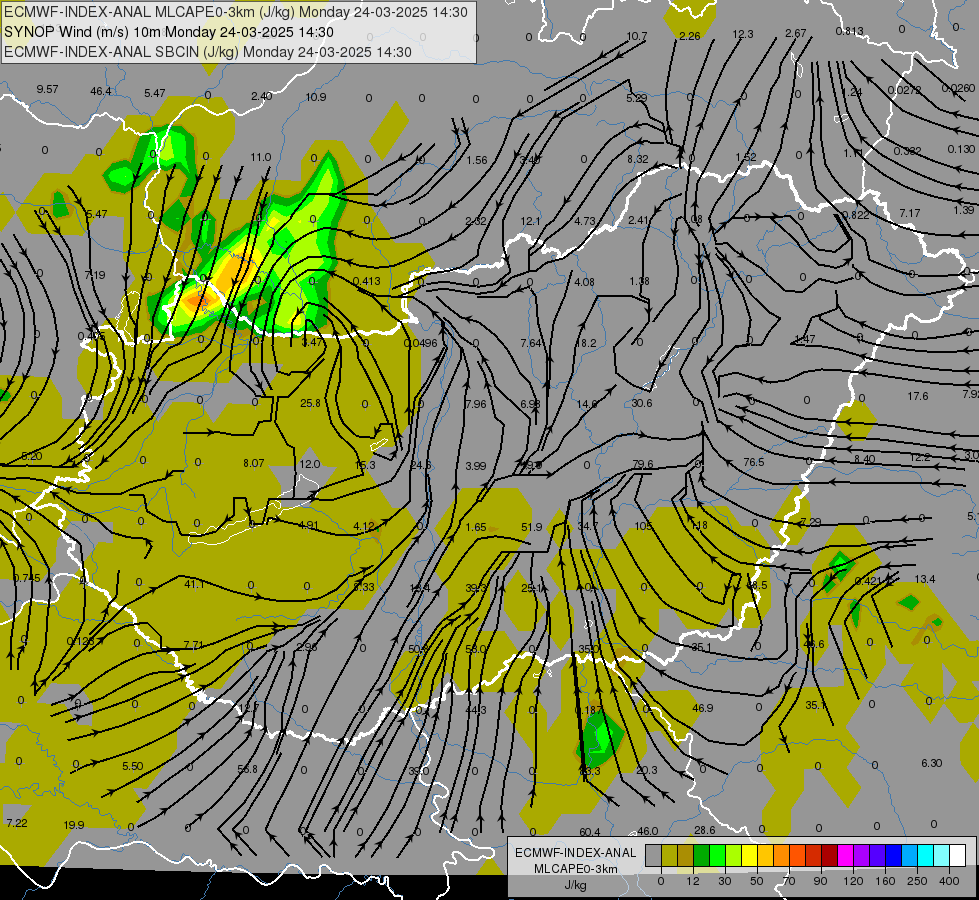Click the J/kg unit label in bottom legend
Image resolution: width=979 pixels, height=900 pixels.
pos(575,886)
